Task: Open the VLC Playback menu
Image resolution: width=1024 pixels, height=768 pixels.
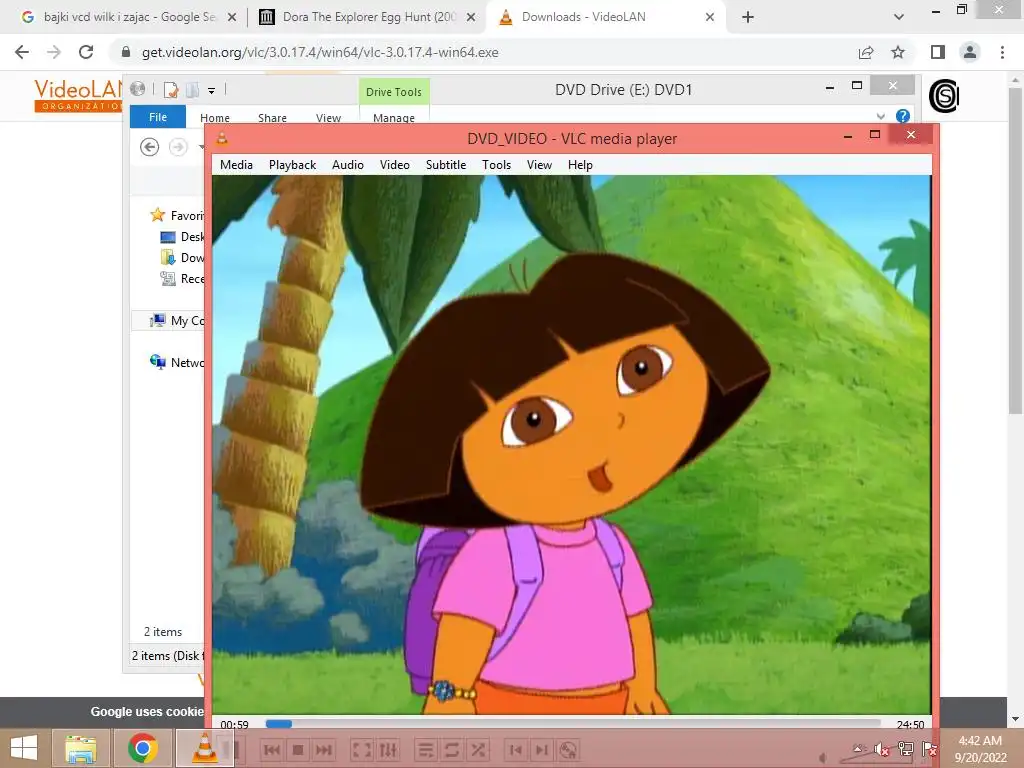Action: coord(292,165)
